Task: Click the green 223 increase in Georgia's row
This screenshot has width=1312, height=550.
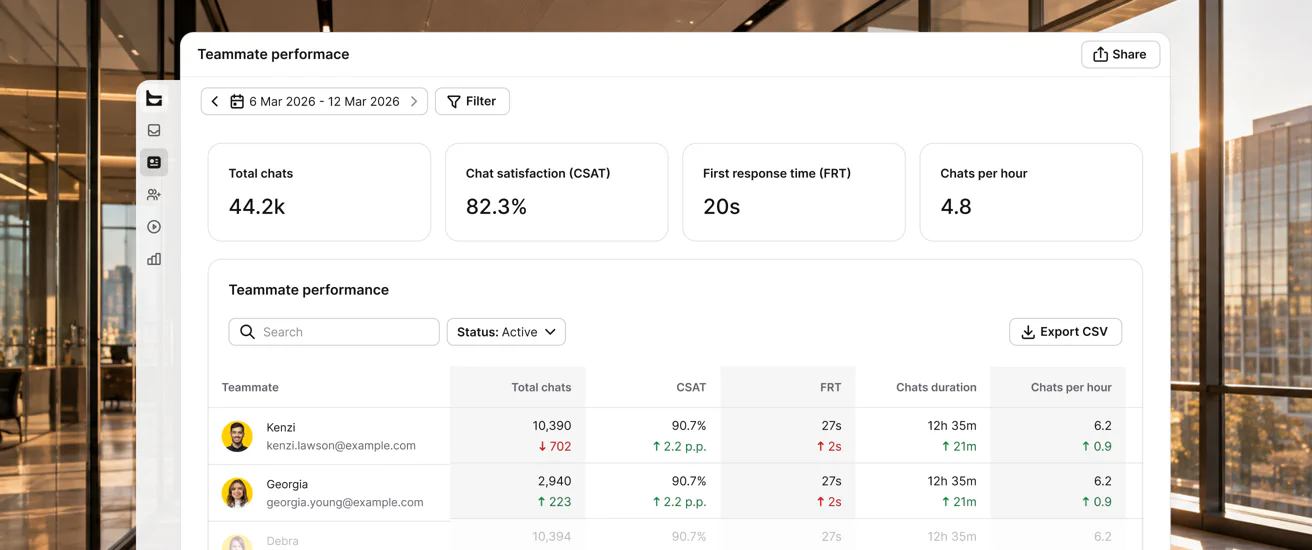Action: pos(554,502)
